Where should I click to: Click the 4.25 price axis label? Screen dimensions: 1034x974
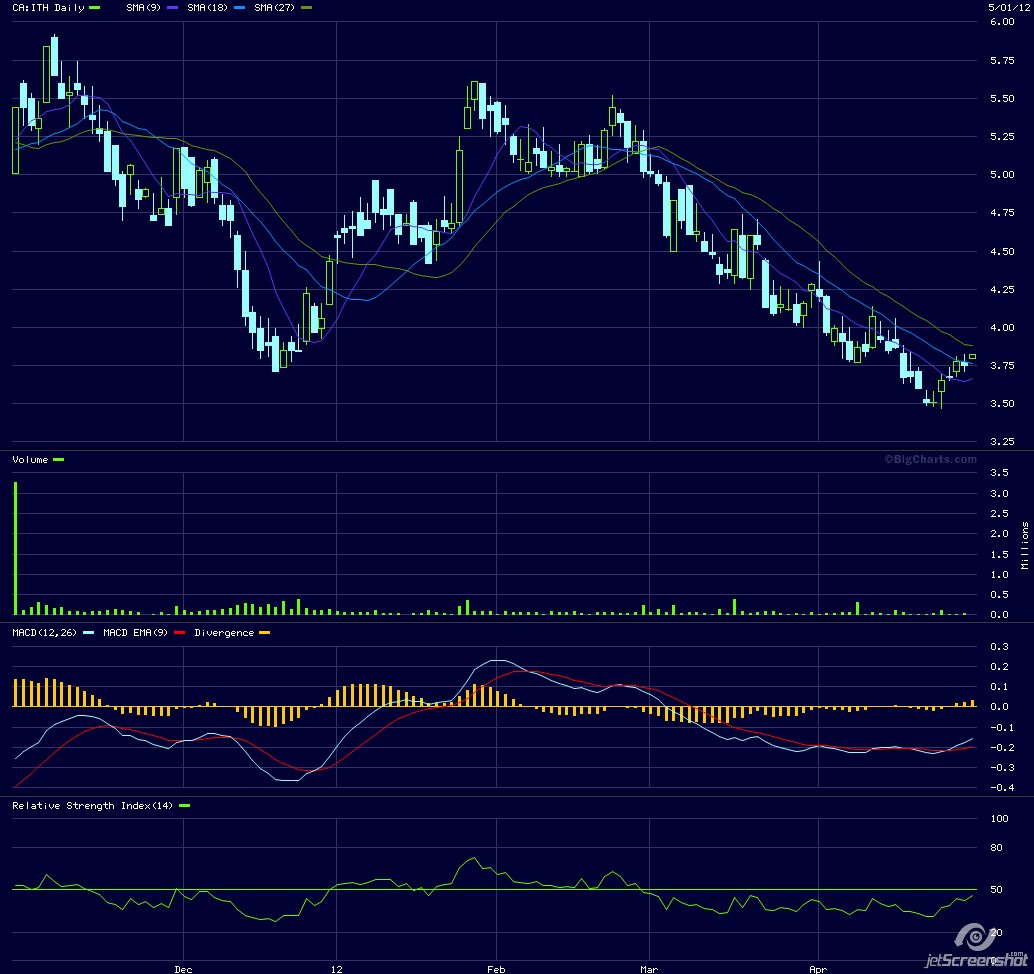pyautogui.click(x=1002, y=289)
